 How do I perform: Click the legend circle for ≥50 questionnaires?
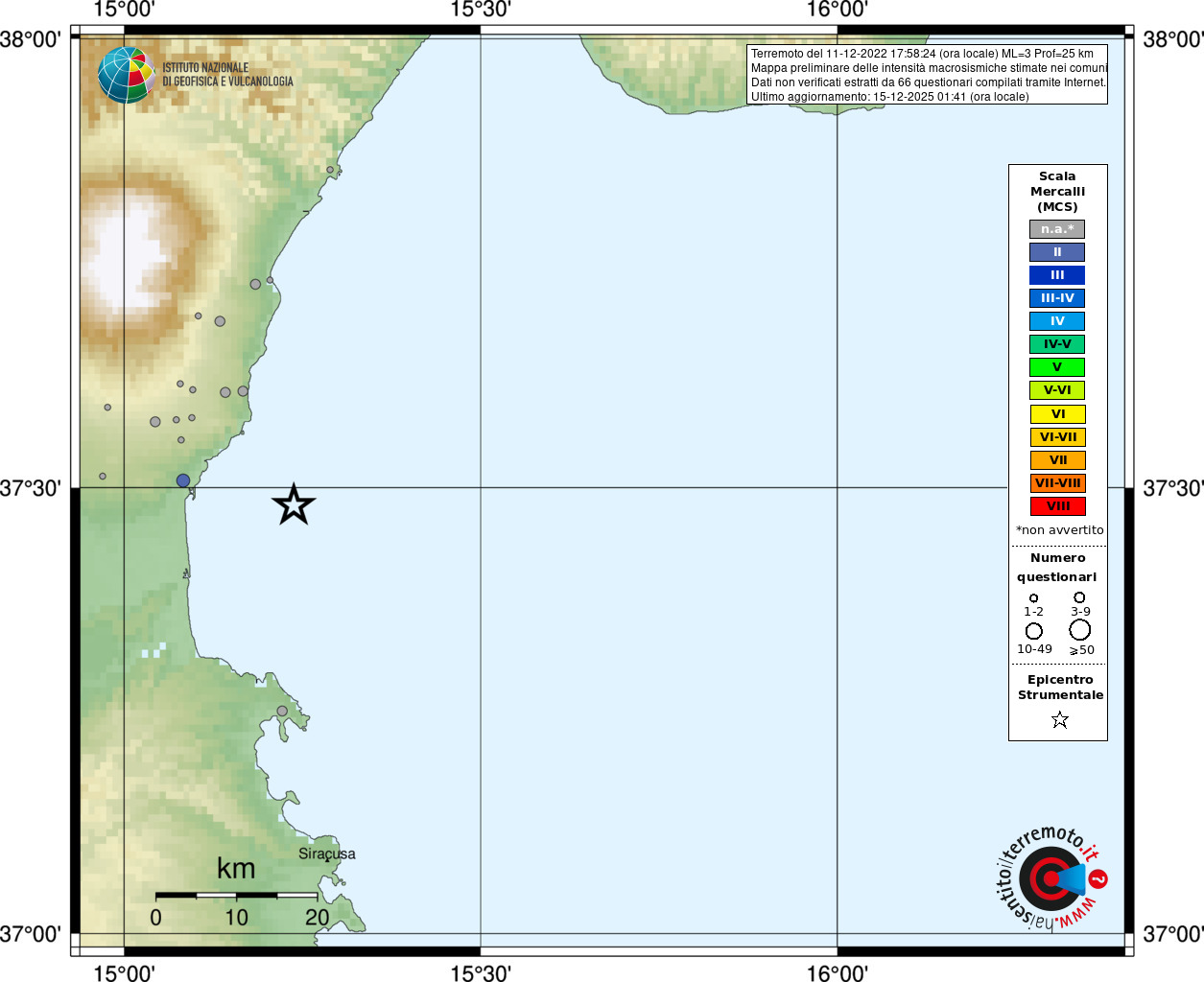point(1080,630)
